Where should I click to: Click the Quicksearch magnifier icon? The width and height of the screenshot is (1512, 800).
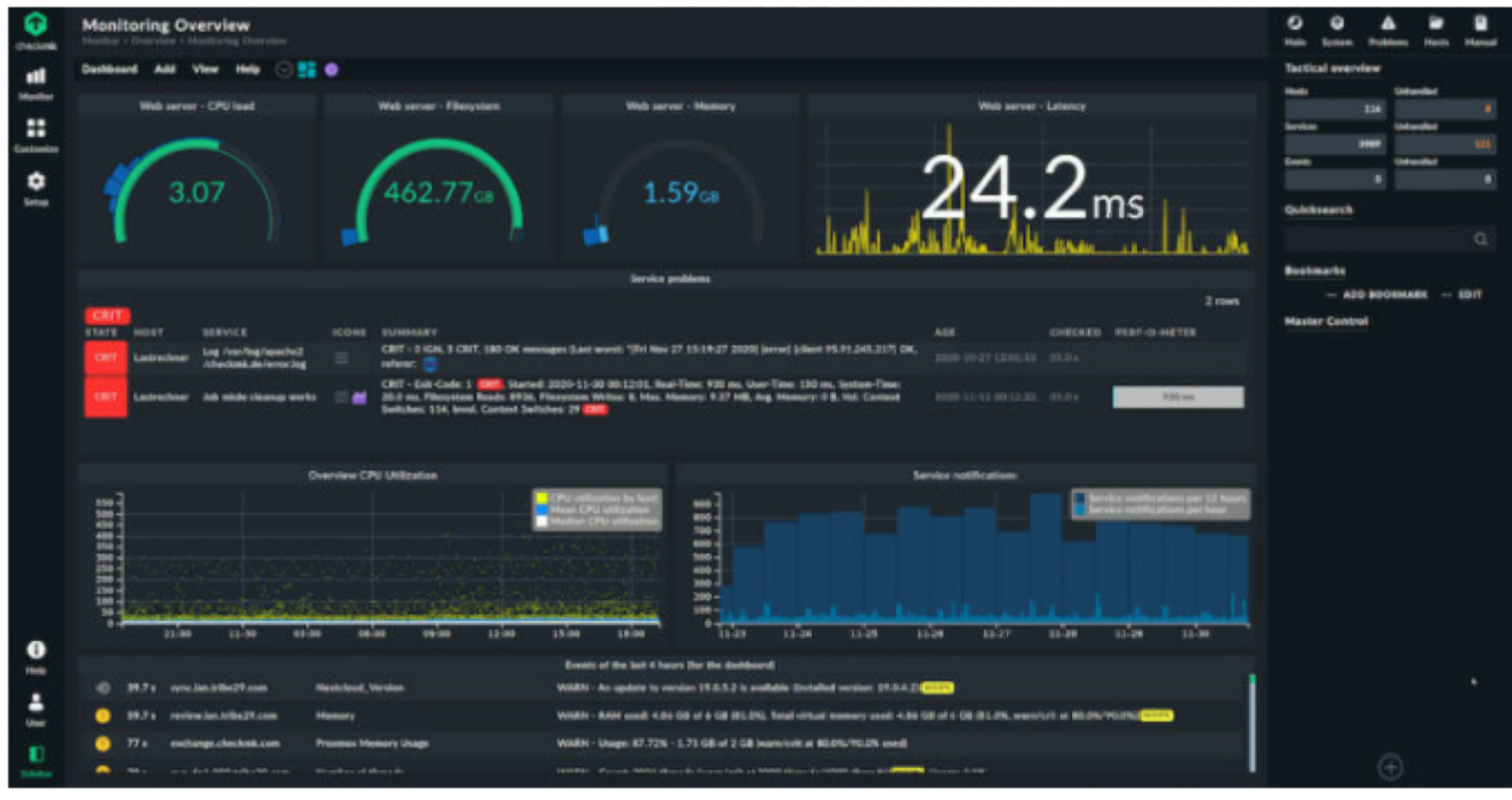(x=1480, y=239)
